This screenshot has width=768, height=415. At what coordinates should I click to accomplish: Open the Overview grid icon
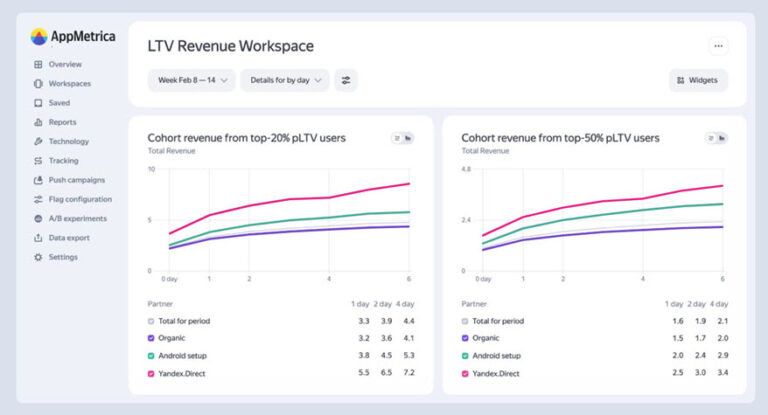tap(38, 64)
